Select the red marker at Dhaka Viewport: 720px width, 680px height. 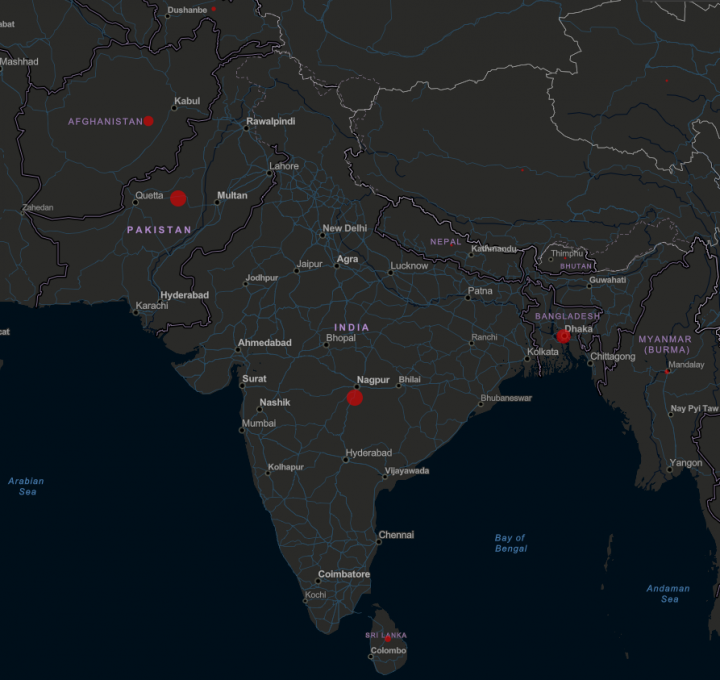(564, 337)
